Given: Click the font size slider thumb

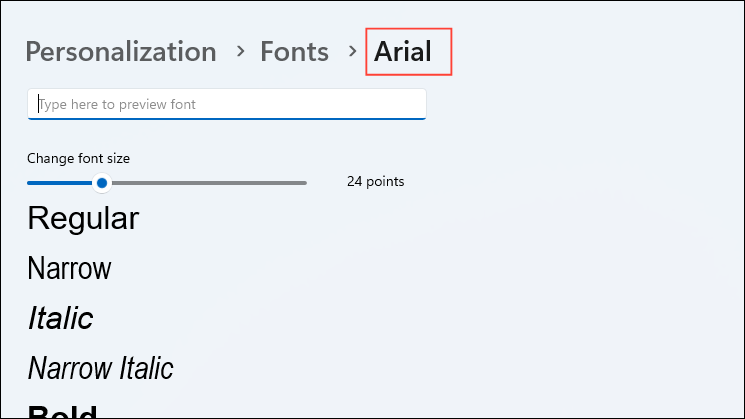Looking at the screenshot, I should click(101, 183).
